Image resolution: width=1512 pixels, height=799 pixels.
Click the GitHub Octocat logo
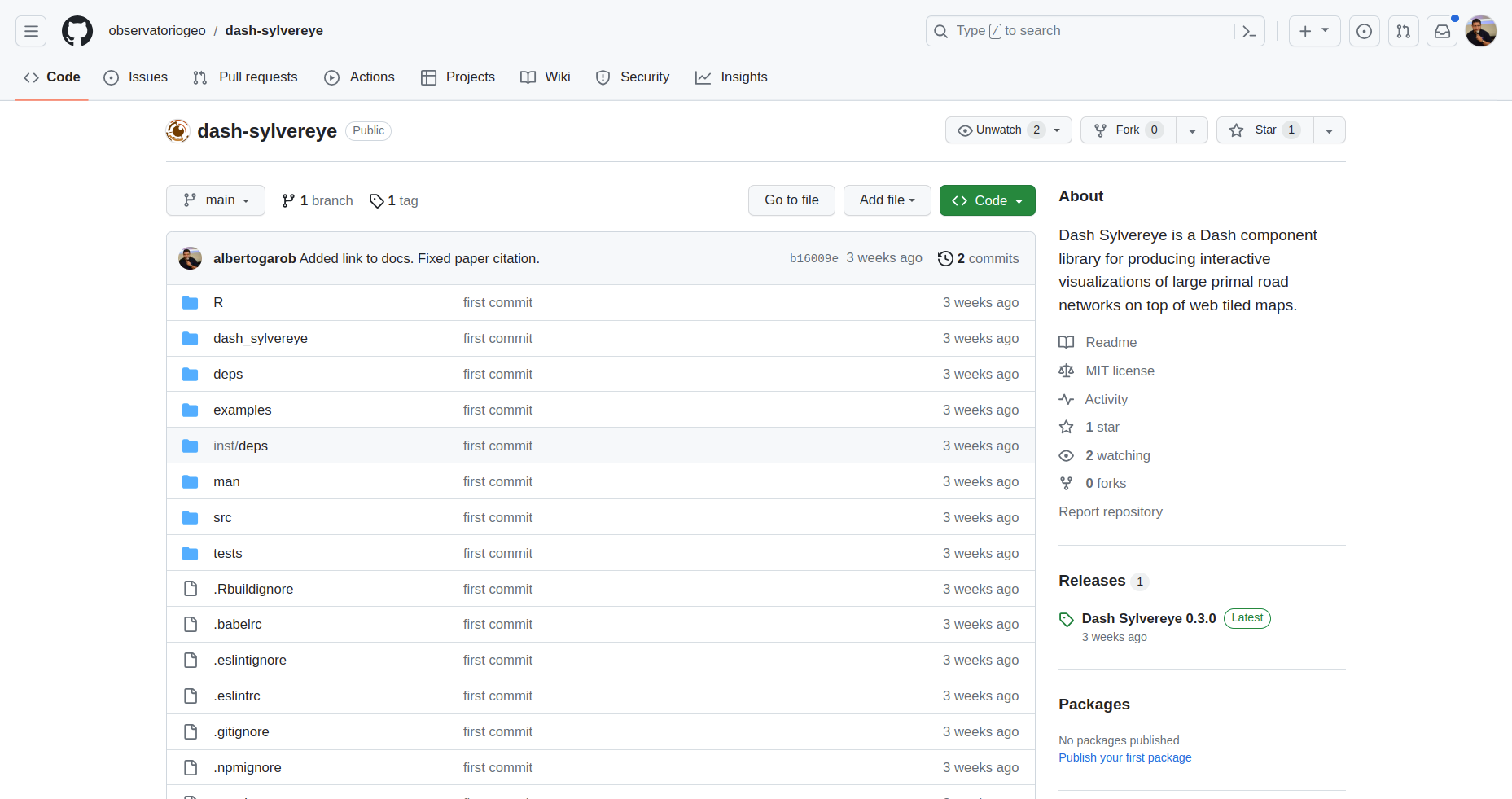77,31
